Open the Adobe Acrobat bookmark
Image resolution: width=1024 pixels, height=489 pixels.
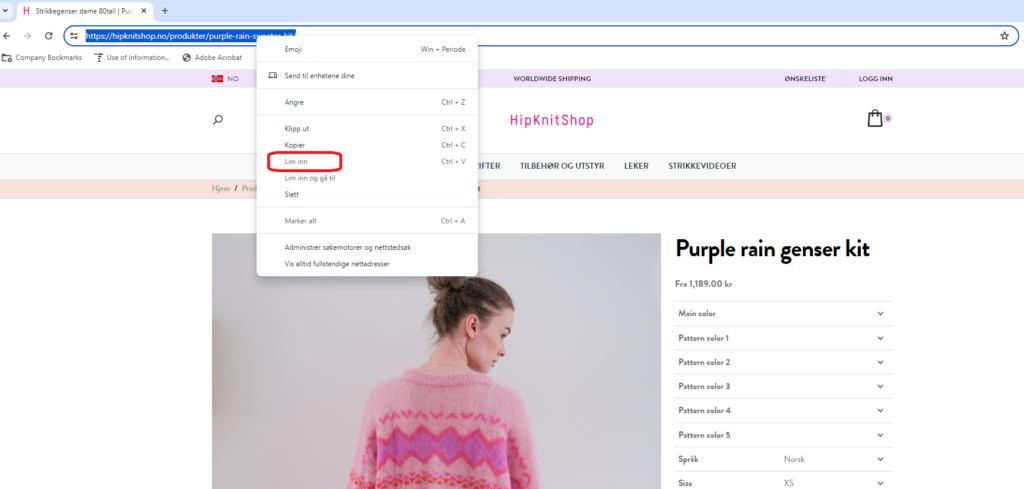click(206, 57)
